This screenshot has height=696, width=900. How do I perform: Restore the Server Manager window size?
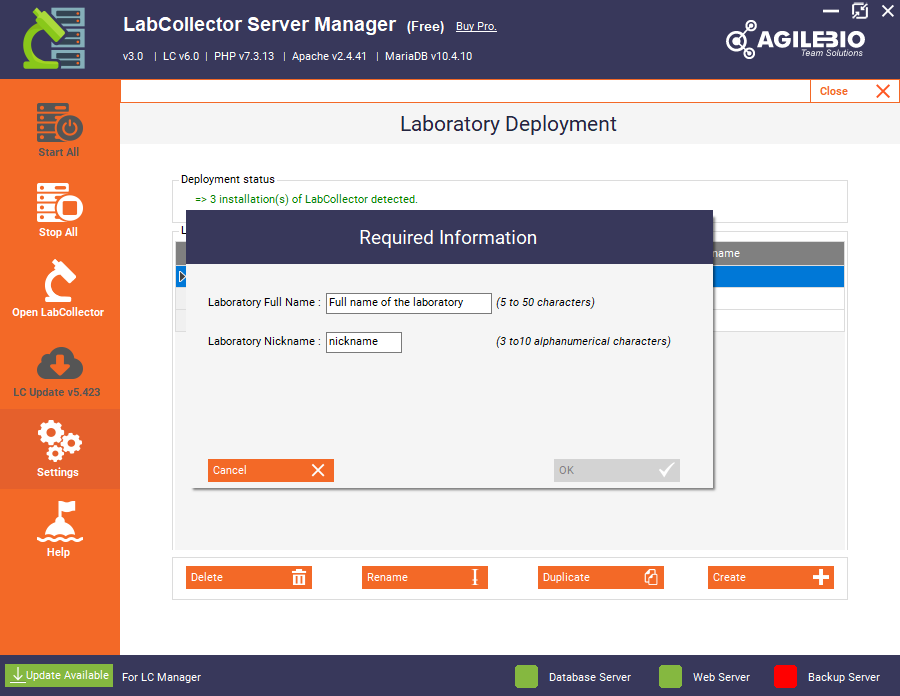click(860, 11)
